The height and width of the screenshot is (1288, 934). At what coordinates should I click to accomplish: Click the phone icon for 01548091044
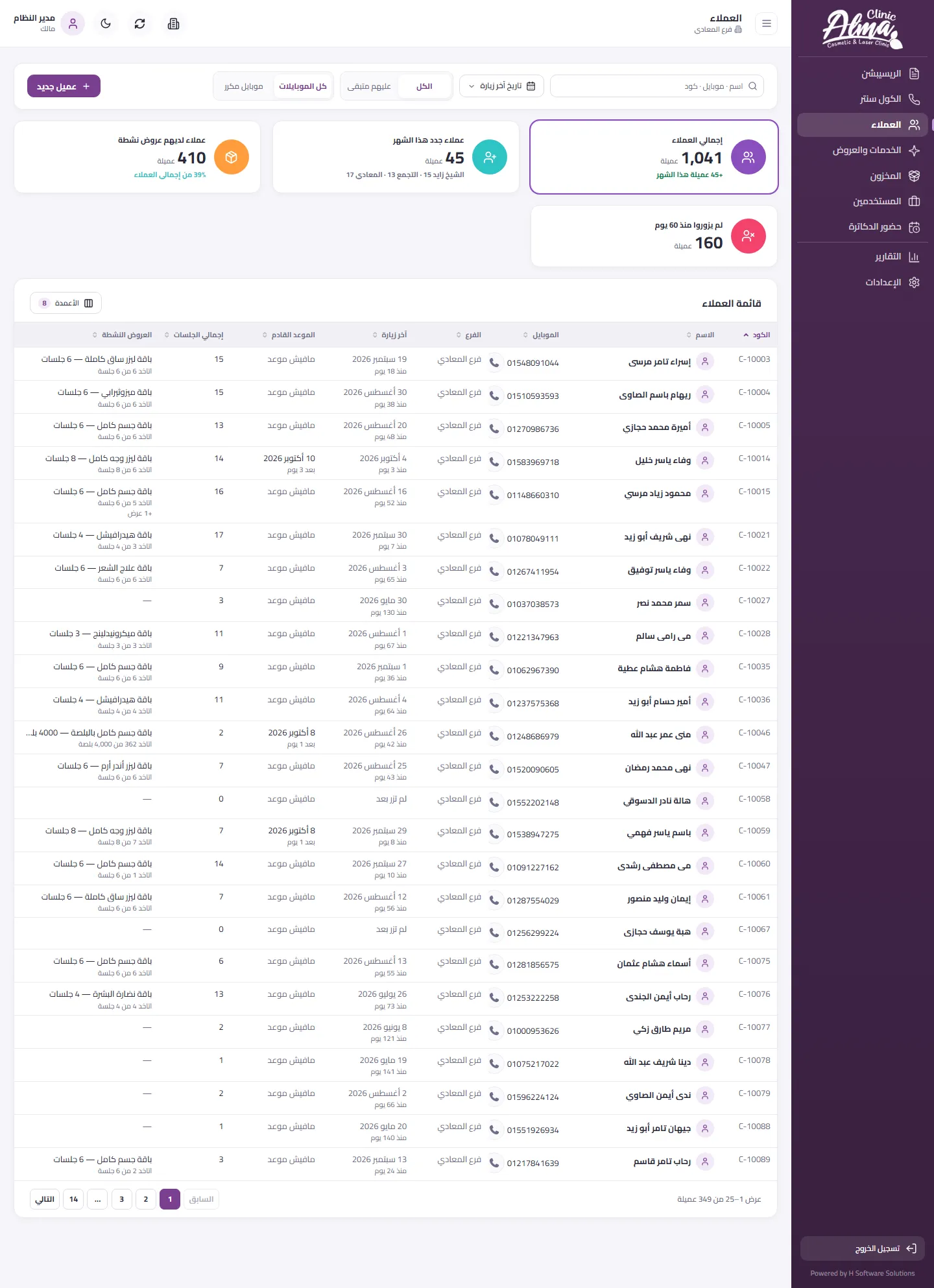tap(494, 363)
